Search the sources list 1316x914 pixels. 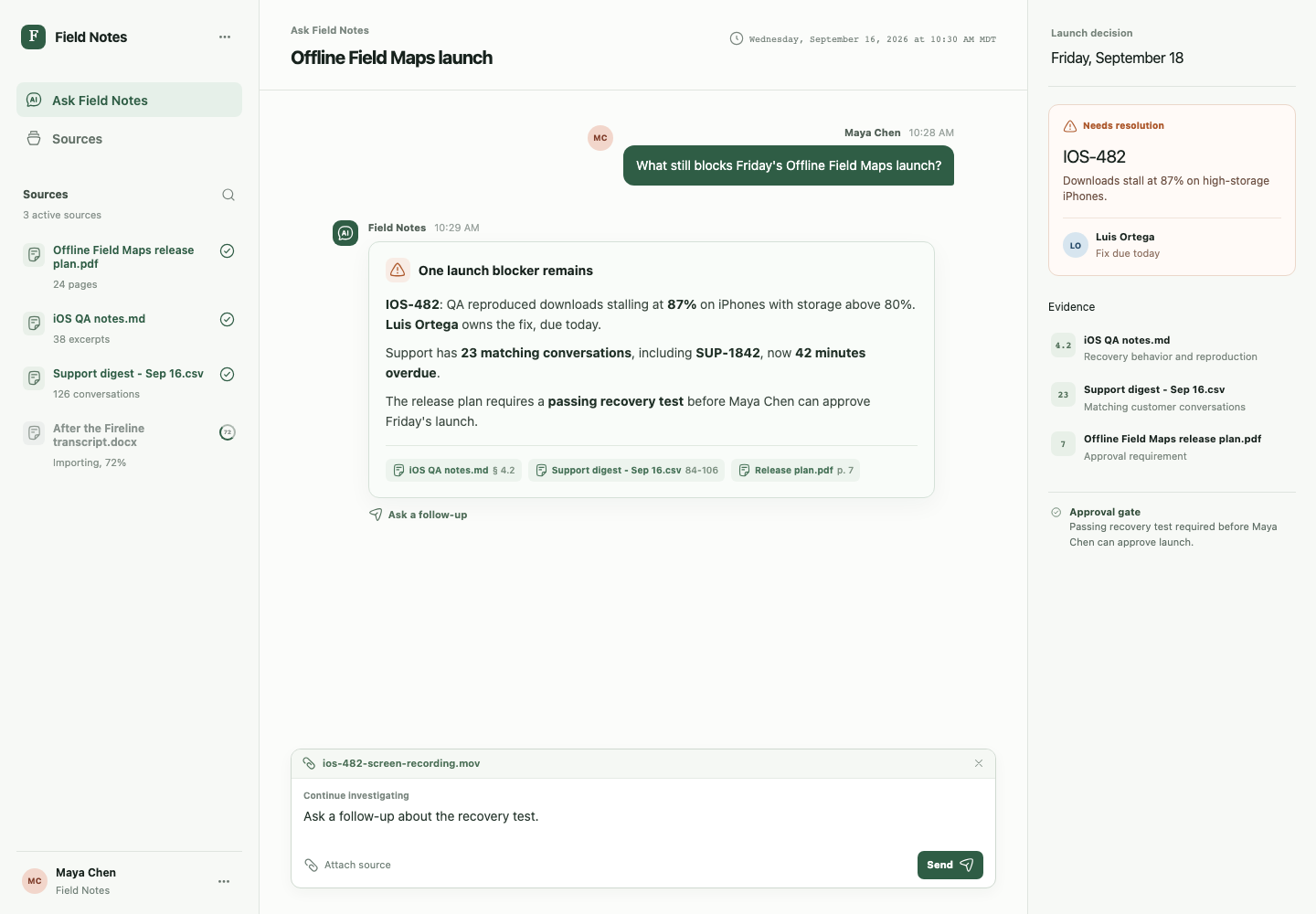click(x=228, y=195)
